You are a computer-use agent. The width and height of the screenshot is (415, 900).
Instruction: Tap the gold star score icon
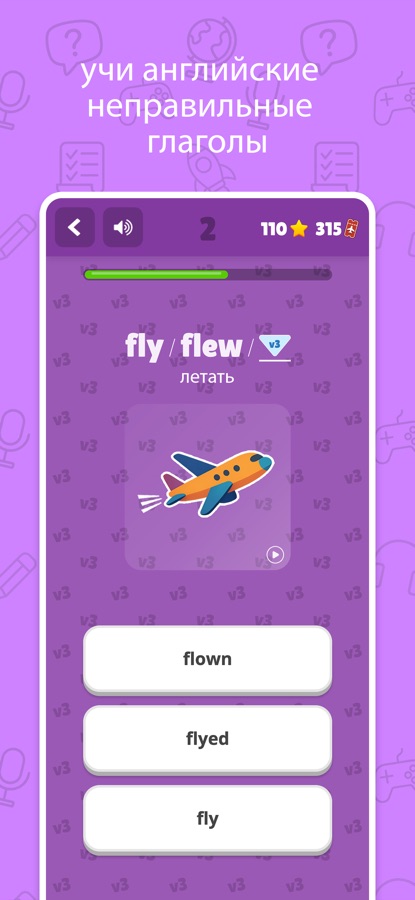[x=298, y=230]
